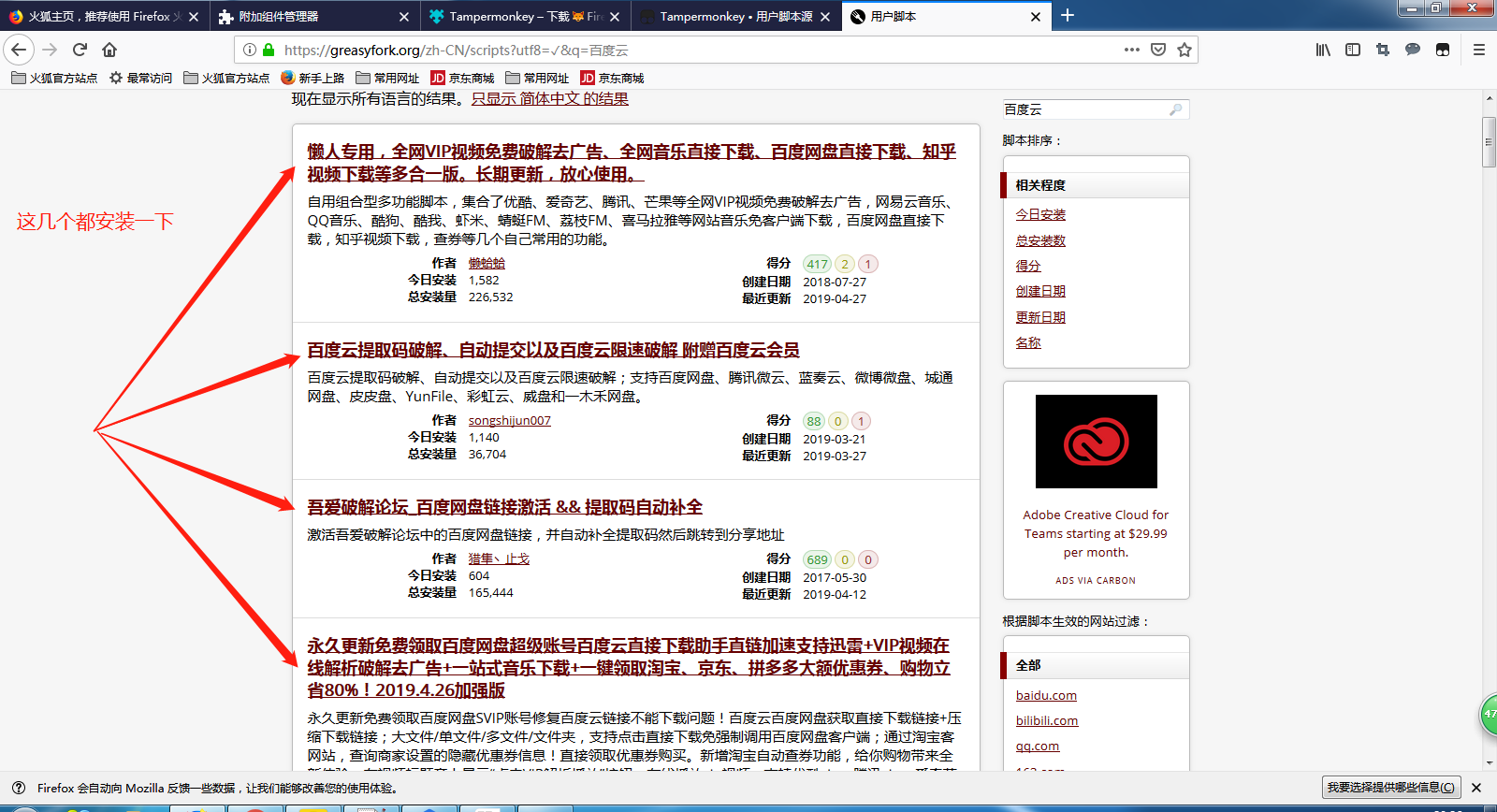
Task: Show site information icon in address bar
Action: 250,50
